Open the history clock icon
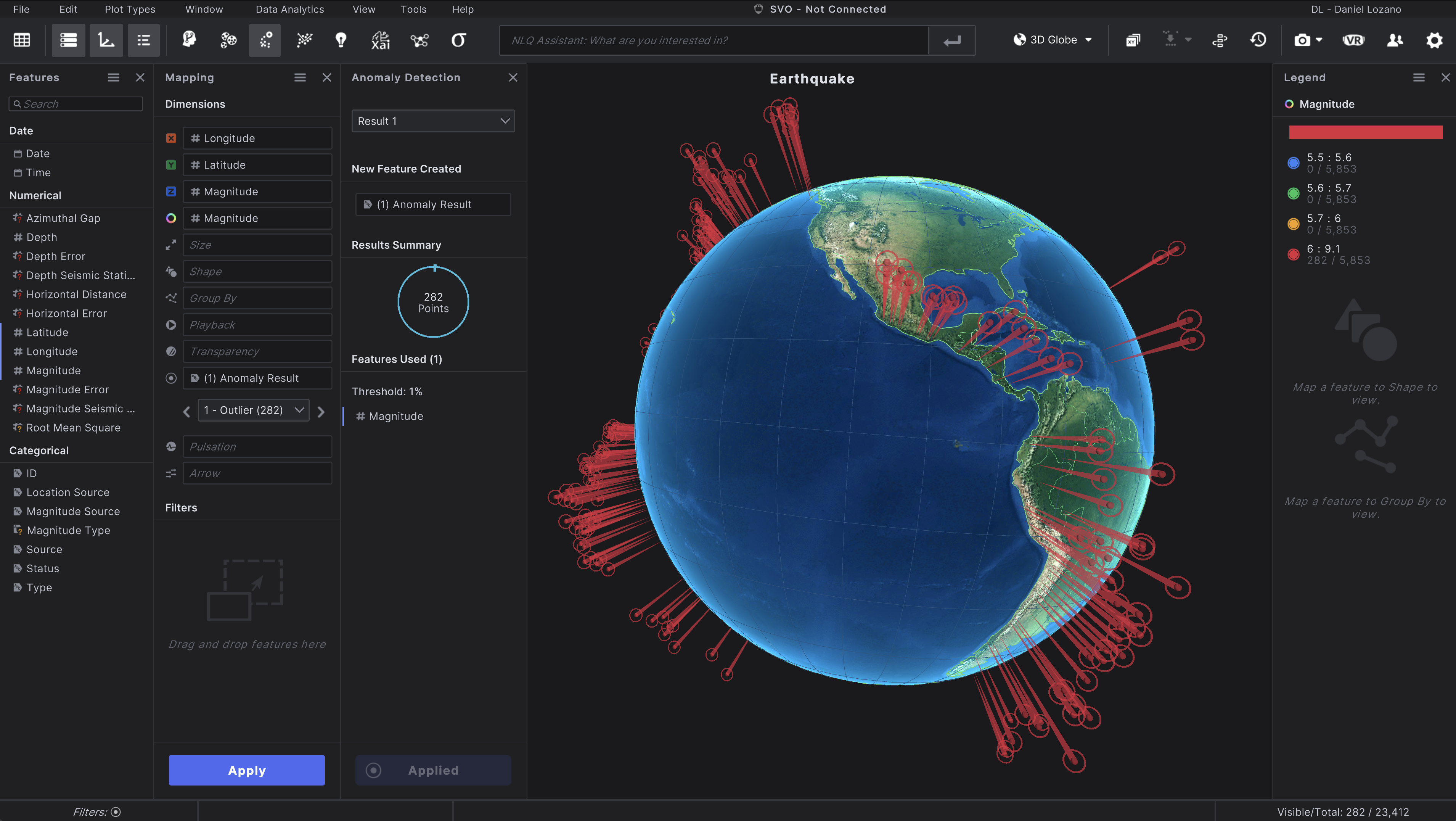The width and height of the screenshot is (1456, 821). click(1258, 40)
